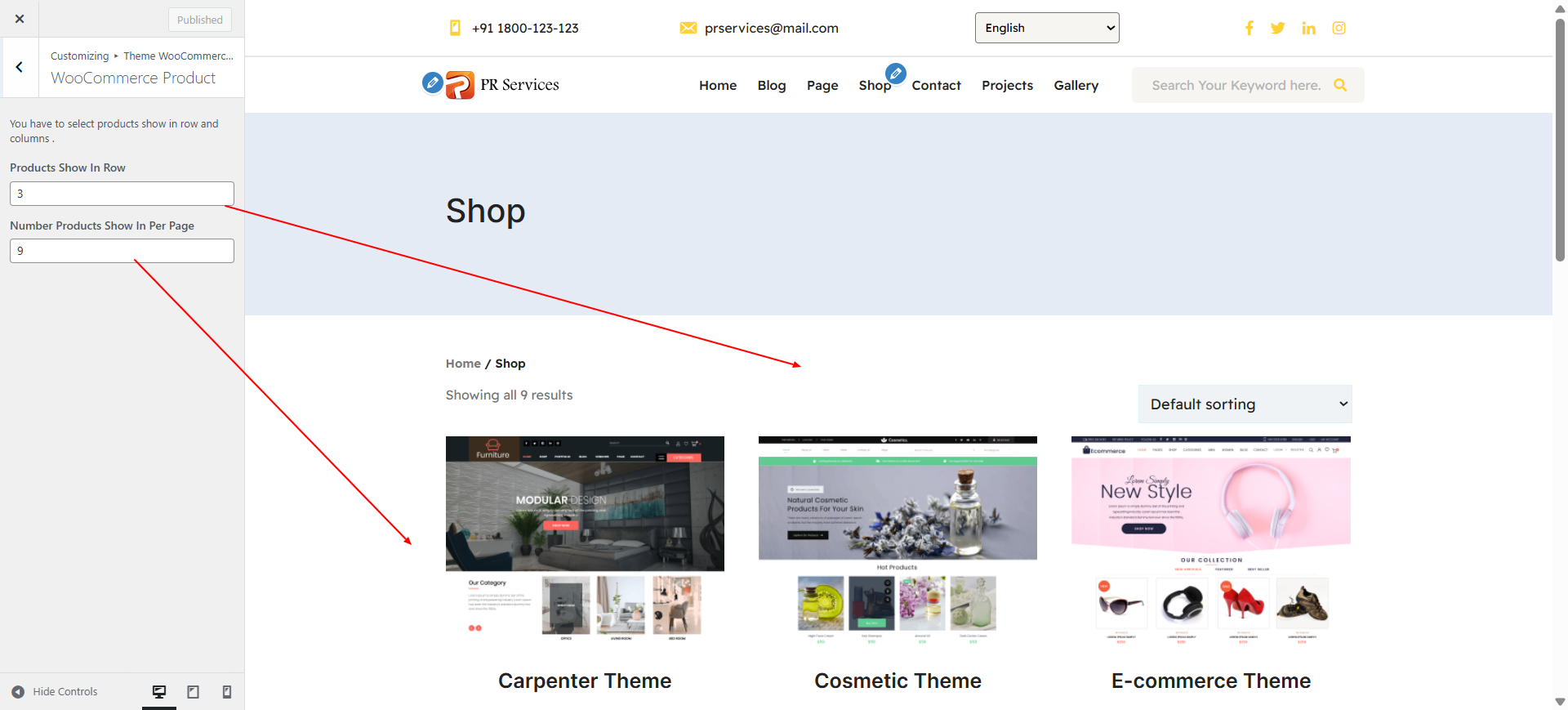Open the Projects menu item
The height and width of the screenshot is (710, 1568).
[1007, 85]
